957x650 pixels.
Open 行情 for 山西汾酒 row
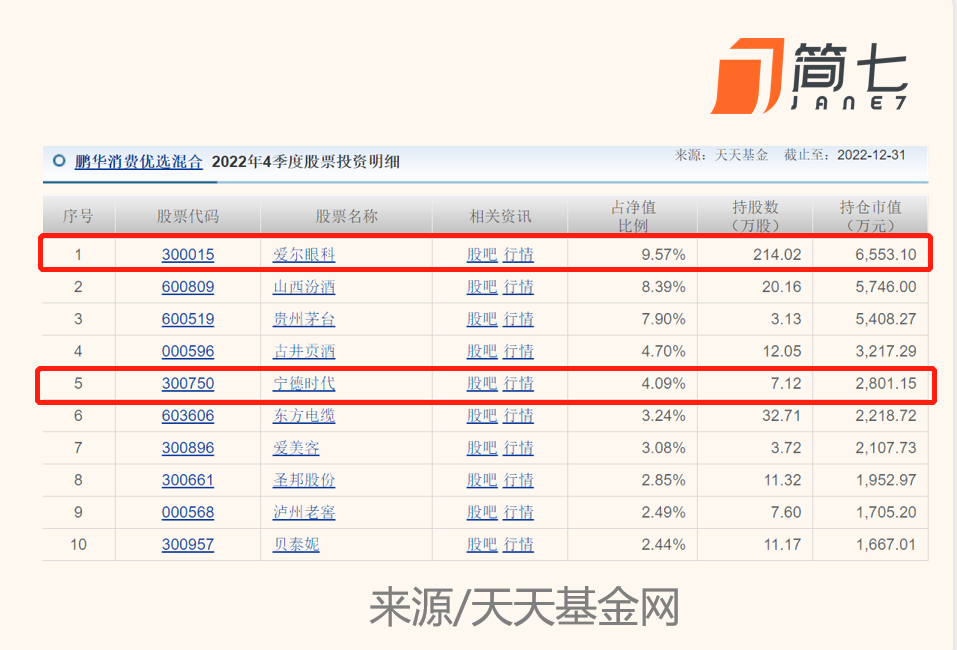pyautogui.click(x=518, y=287)
